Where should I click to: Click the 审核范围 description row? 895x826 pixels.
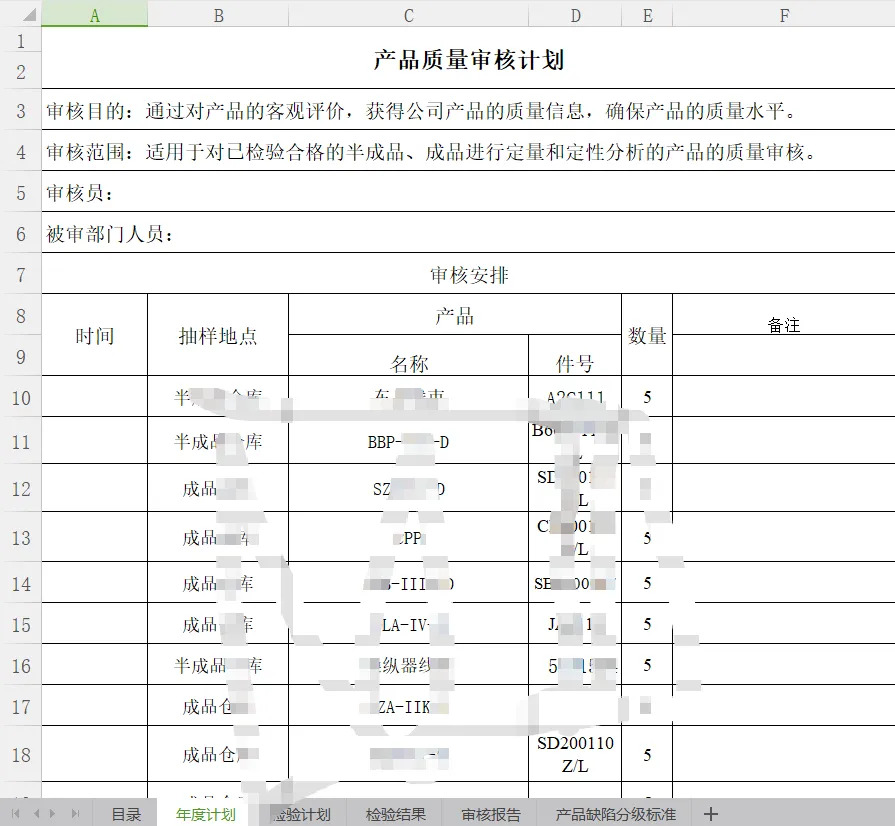pos(468,151)
